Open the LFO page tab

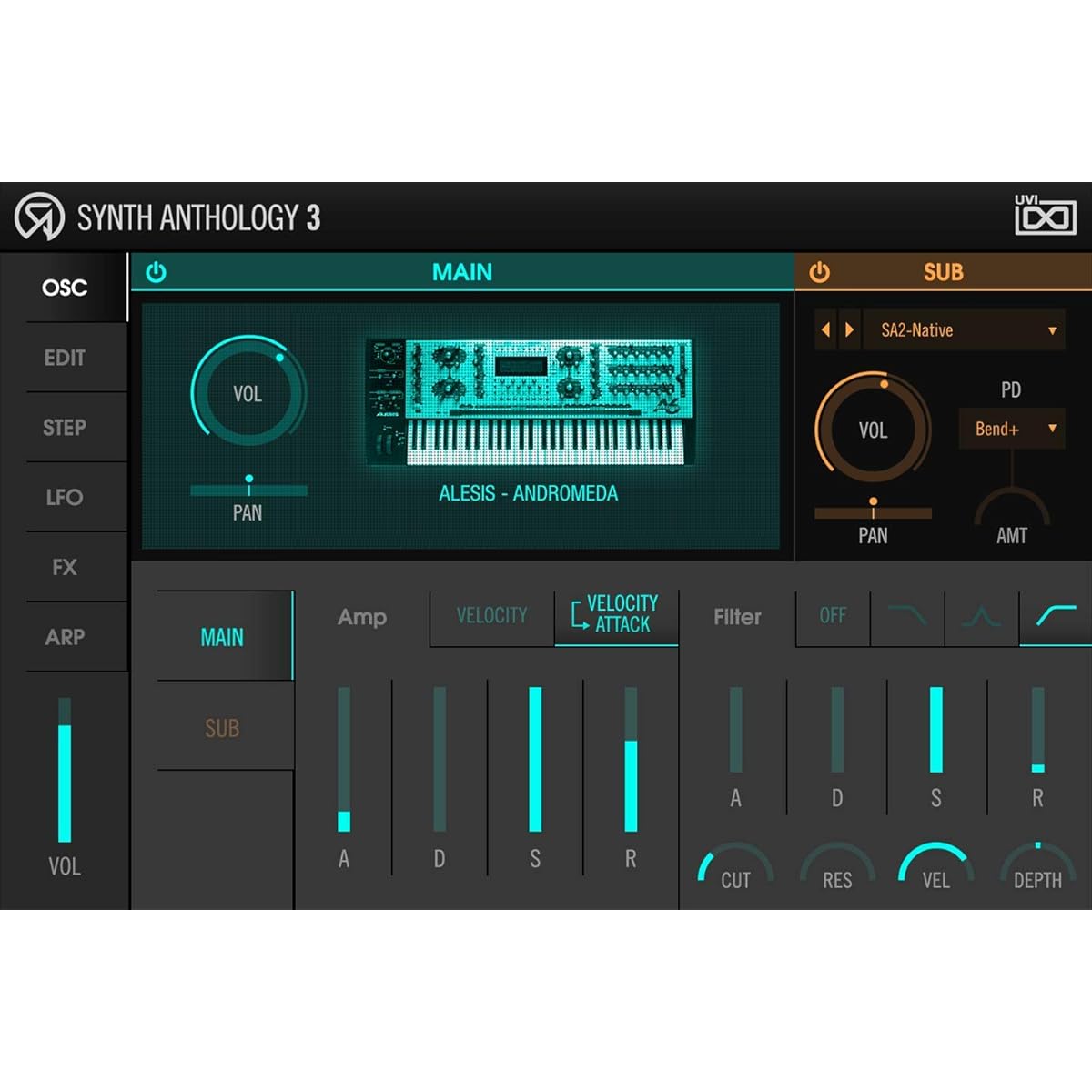(x=65, y=498)
